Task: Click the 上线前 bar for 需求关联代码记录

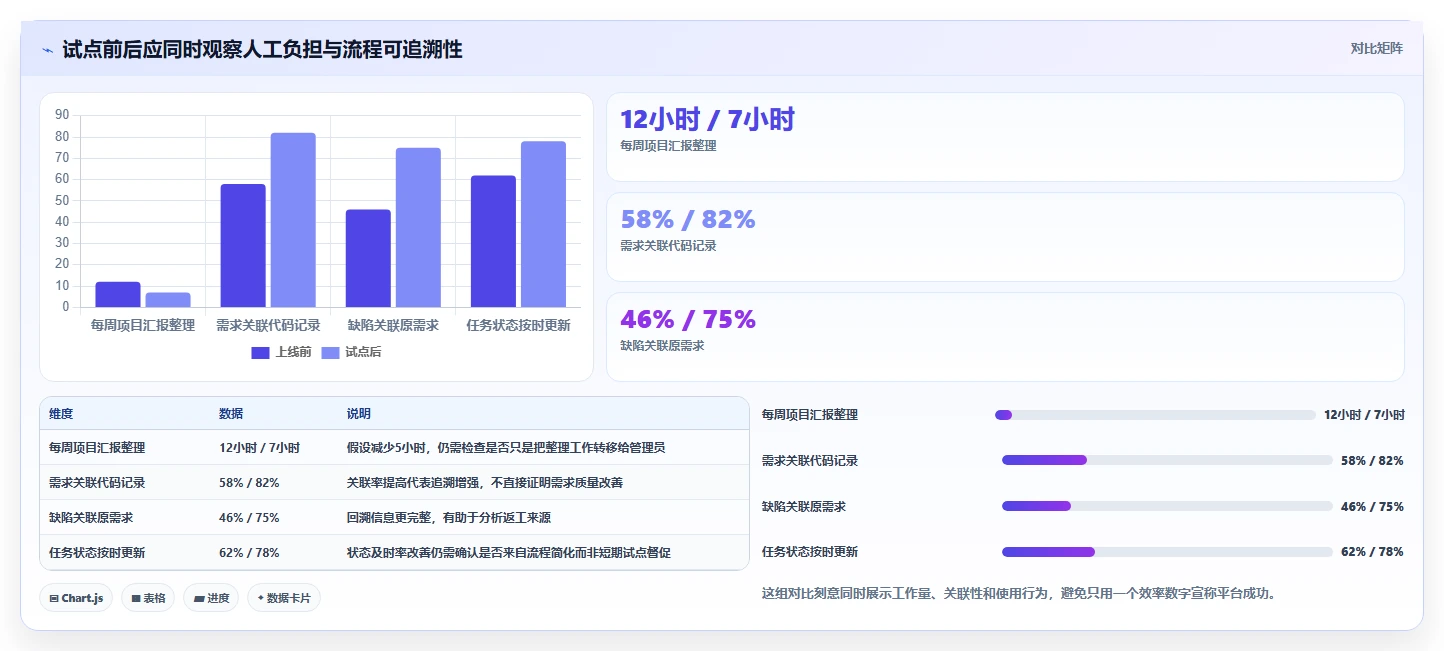Action: 243,246
